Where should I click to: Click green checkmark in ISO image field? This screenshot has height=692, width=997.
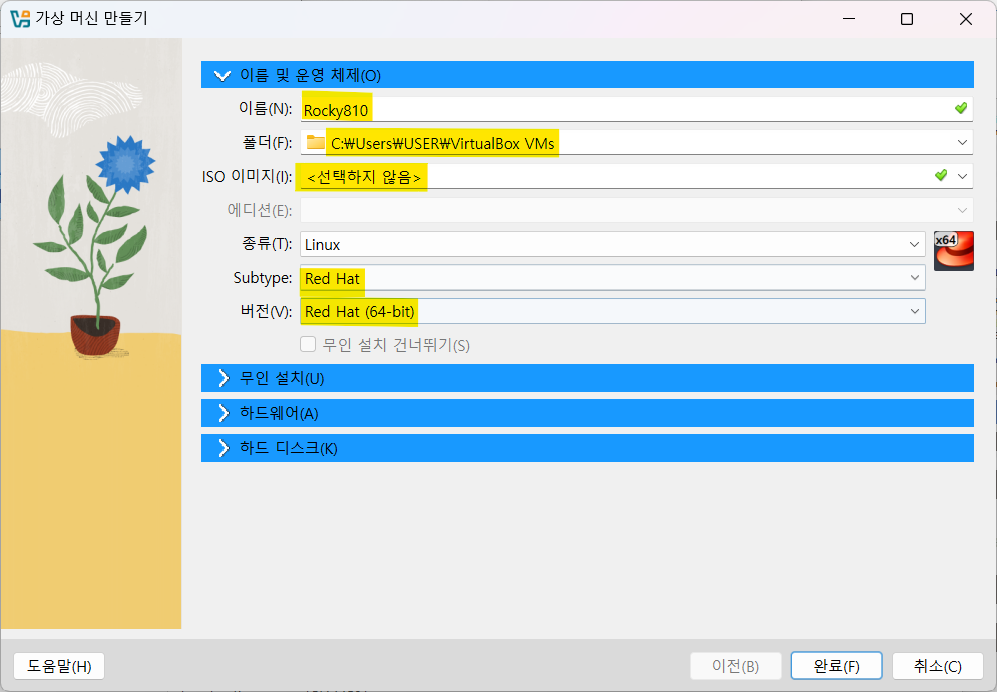(941, 175)
